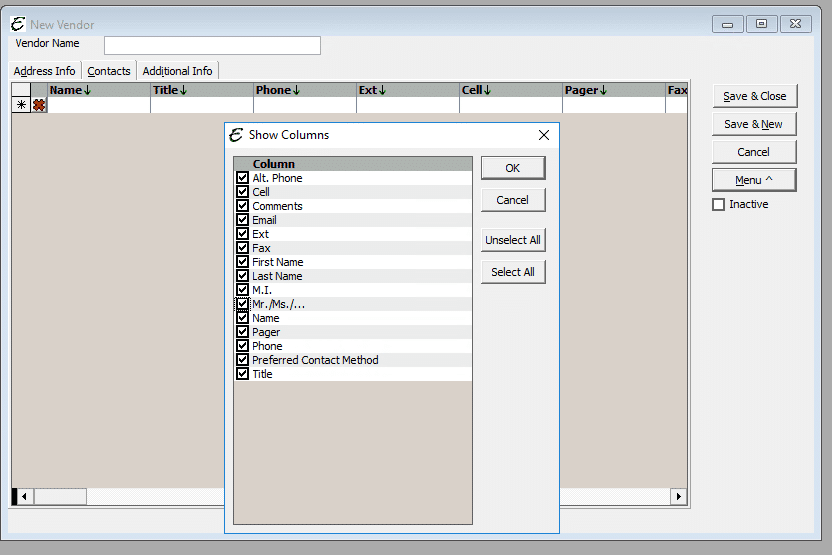Viewport: 832px width, 555px height.
Task: Click the red delete row icon in grid
Action: pos(39,105)
